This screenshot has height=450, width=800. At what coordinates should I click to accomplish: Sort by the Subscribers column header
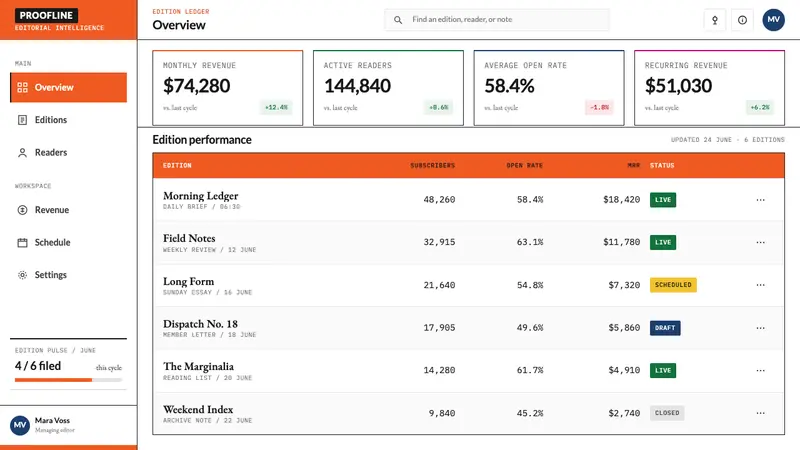tap(433, 166)
